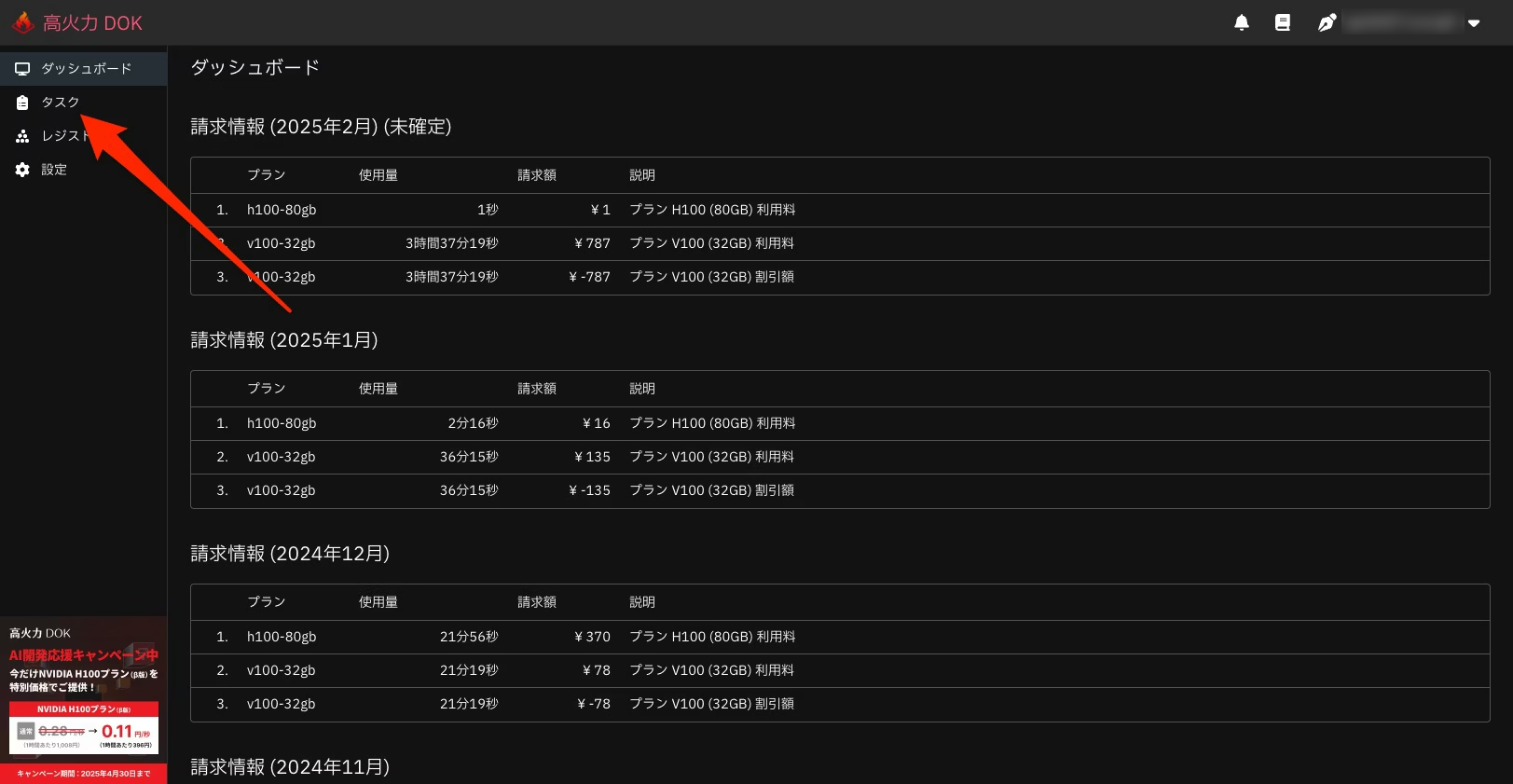Open the documentation book icon
The width and height of the screenshot is (1513, 784).
pyautogui.click(x=1283, y=23)
